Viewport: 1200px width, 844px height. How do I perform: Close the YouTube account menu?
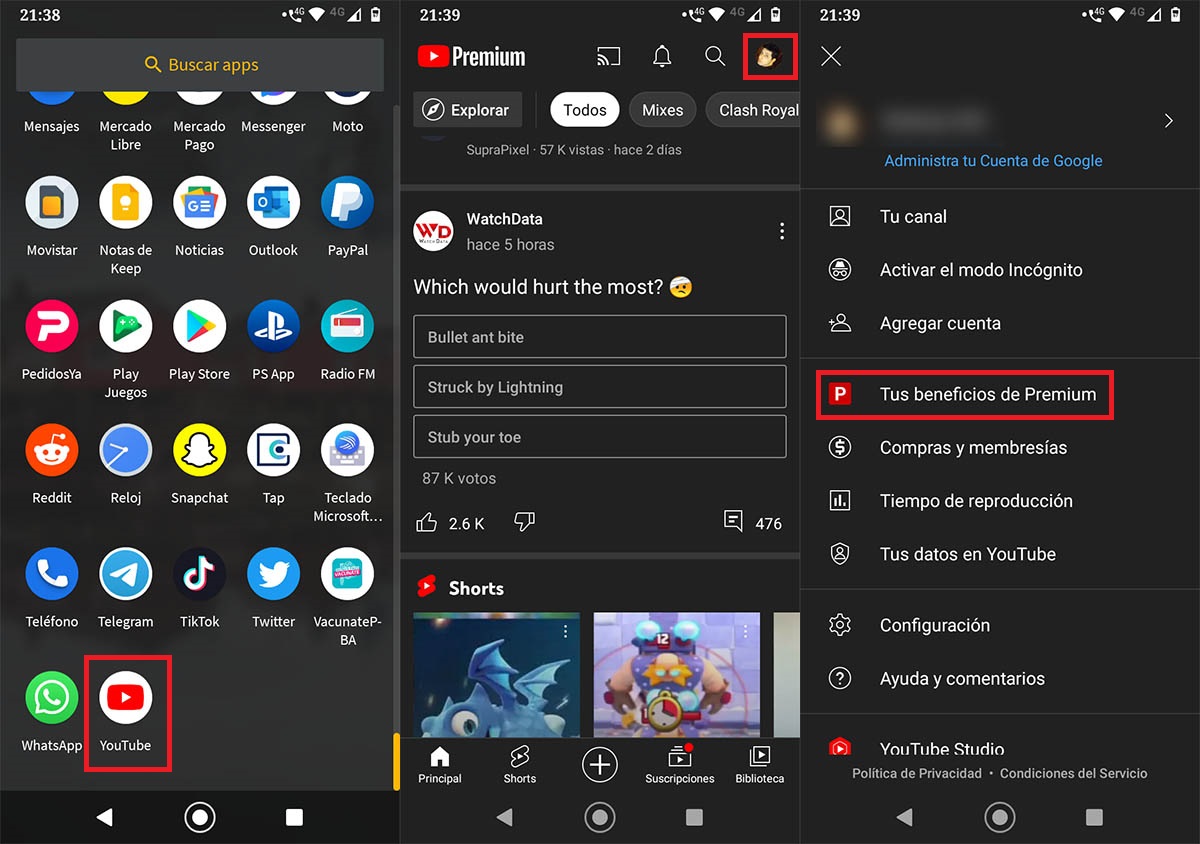click(831, 57)
